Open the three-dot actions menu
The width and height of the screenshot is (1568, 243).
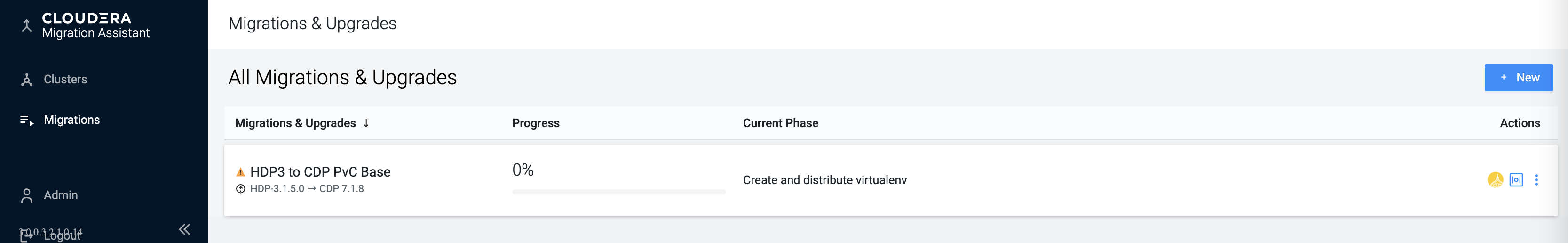pos(1536,180)
